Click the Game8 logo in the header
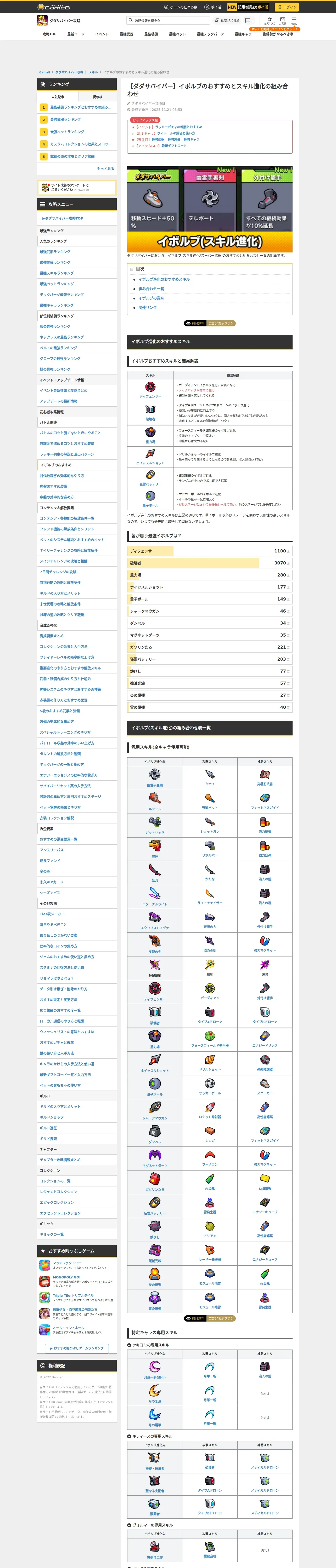Screen dimensions: 336x1568 coord(54,7)
